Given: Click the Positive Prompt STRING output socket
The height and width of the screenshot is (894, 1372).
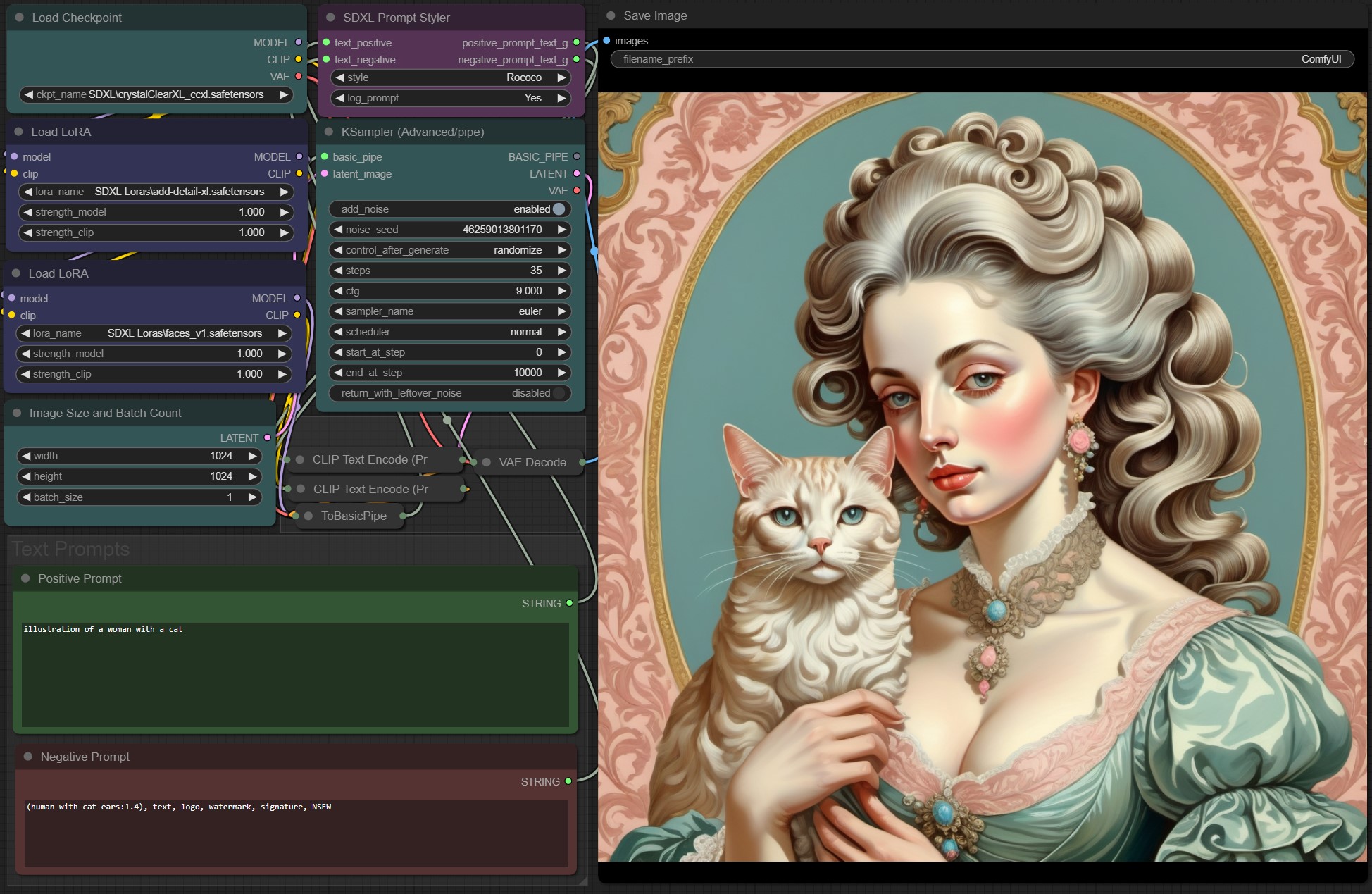Looking at the screenshot, I should coord(569,603).
